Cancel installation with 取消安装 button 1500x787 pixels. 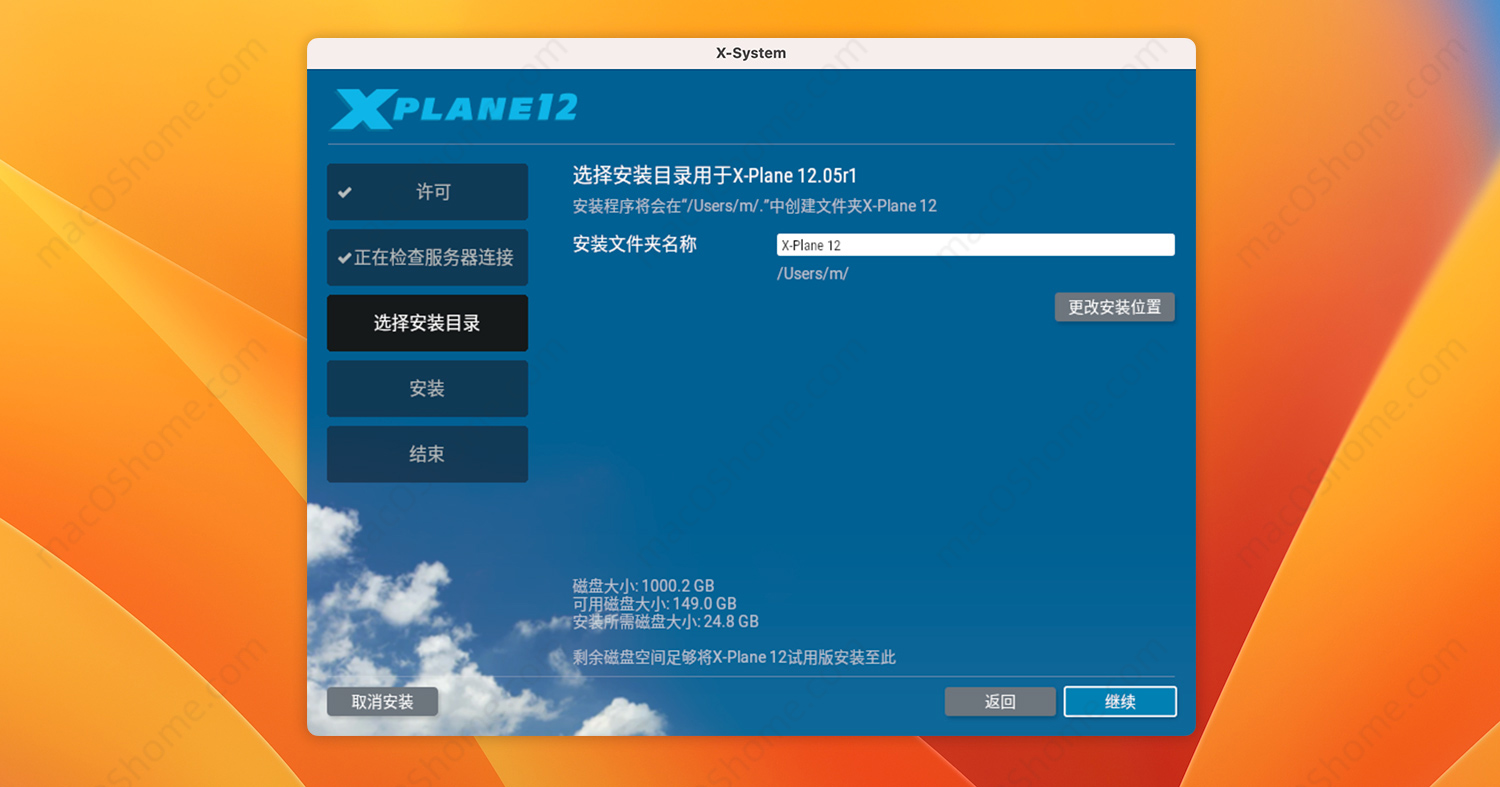coord(382,702)
